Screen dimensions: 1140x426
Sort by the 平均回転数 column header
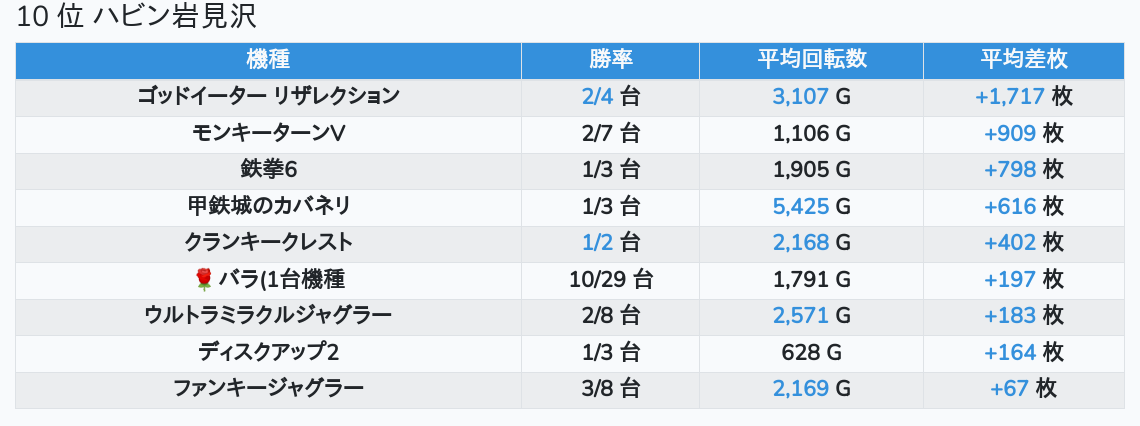point(811,60)
